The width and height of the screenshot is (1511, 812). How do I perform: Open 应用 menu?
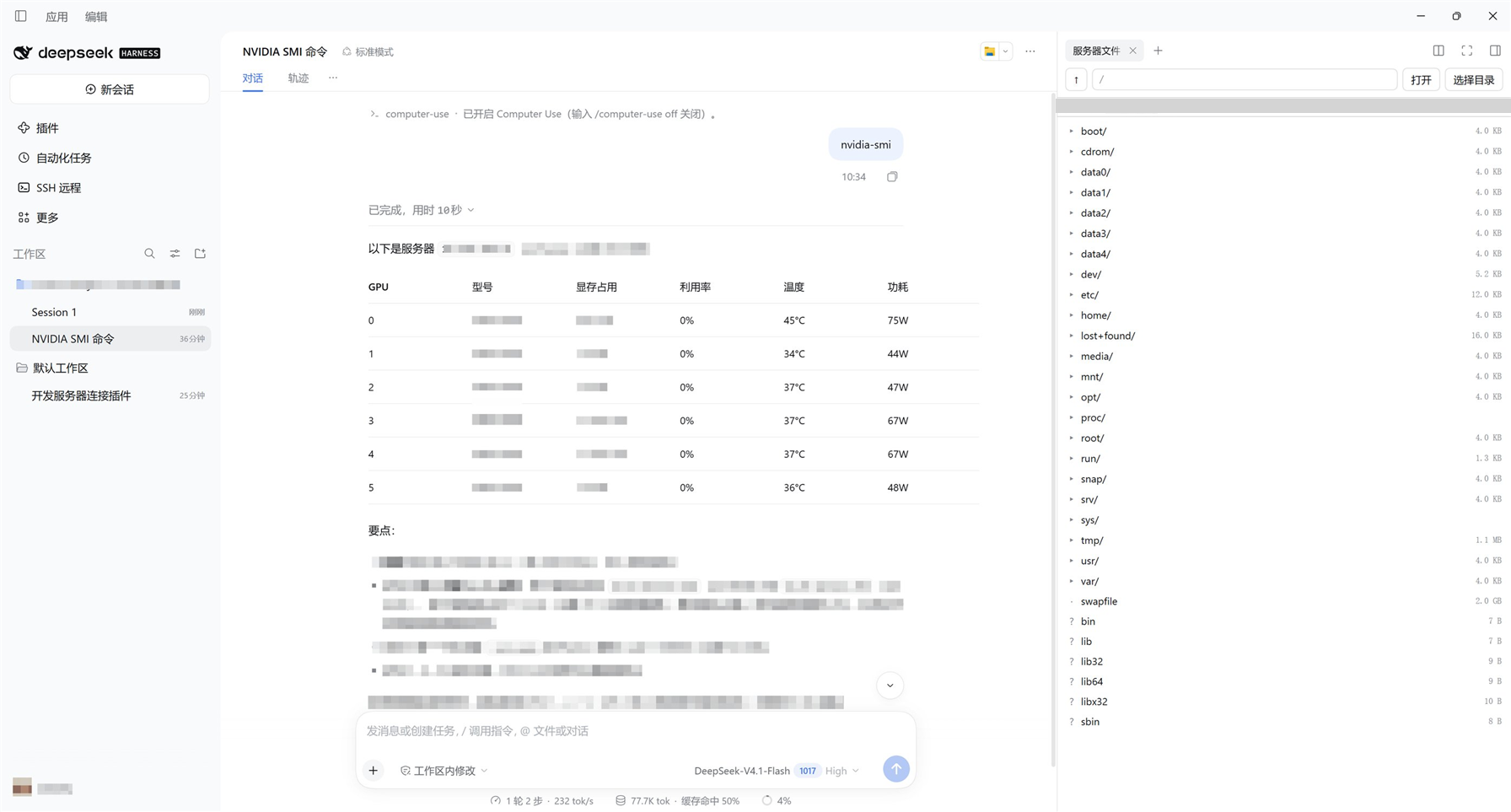click(56, 16)
